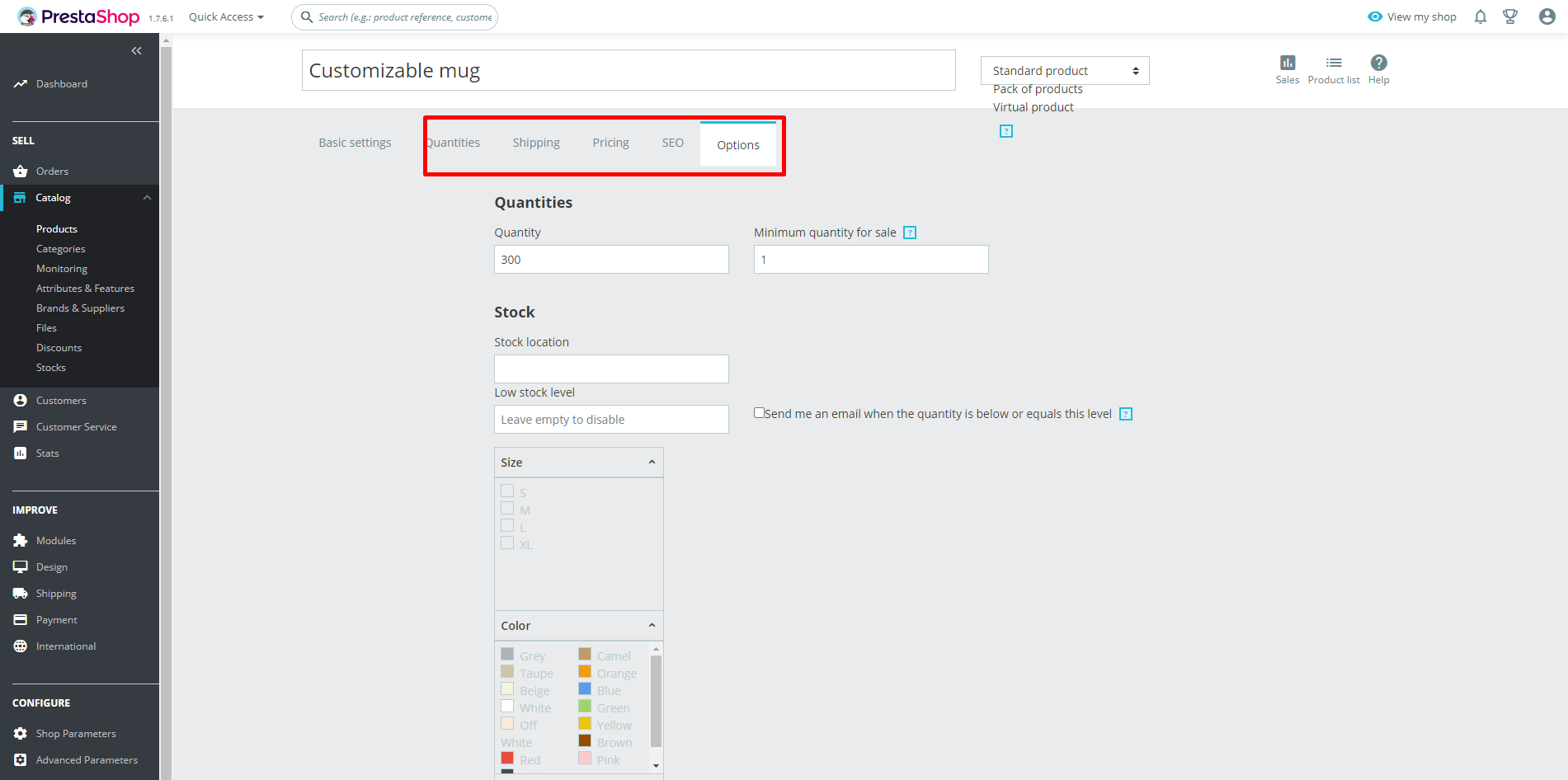Click the Shop Parameters gear icon
The width and height of the screenshot is (1568, 780).
pyautogui.click(x=21, y=734)
